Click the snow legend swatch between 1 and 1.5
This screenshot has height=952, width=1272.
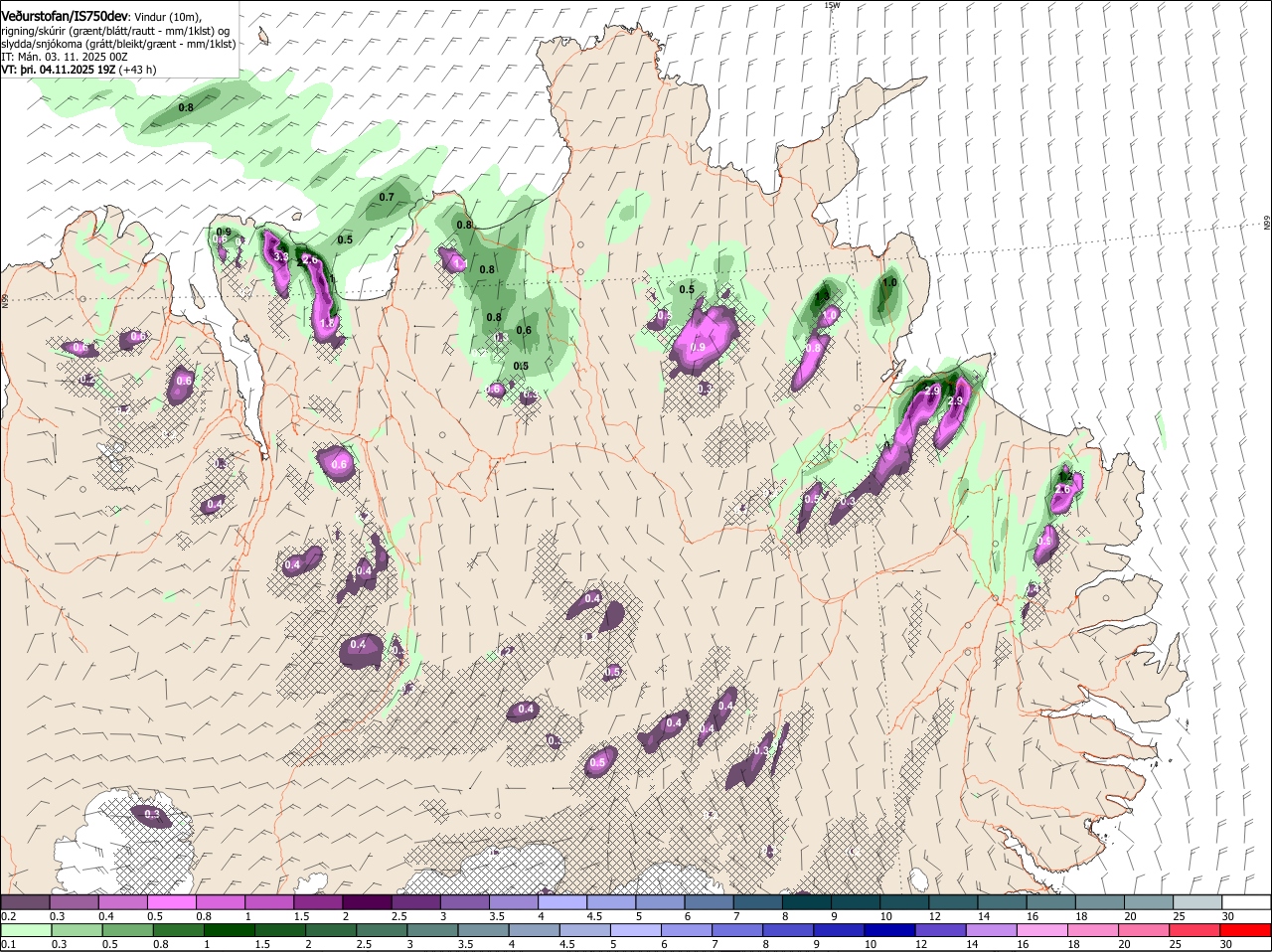click(x=269, y=901)
